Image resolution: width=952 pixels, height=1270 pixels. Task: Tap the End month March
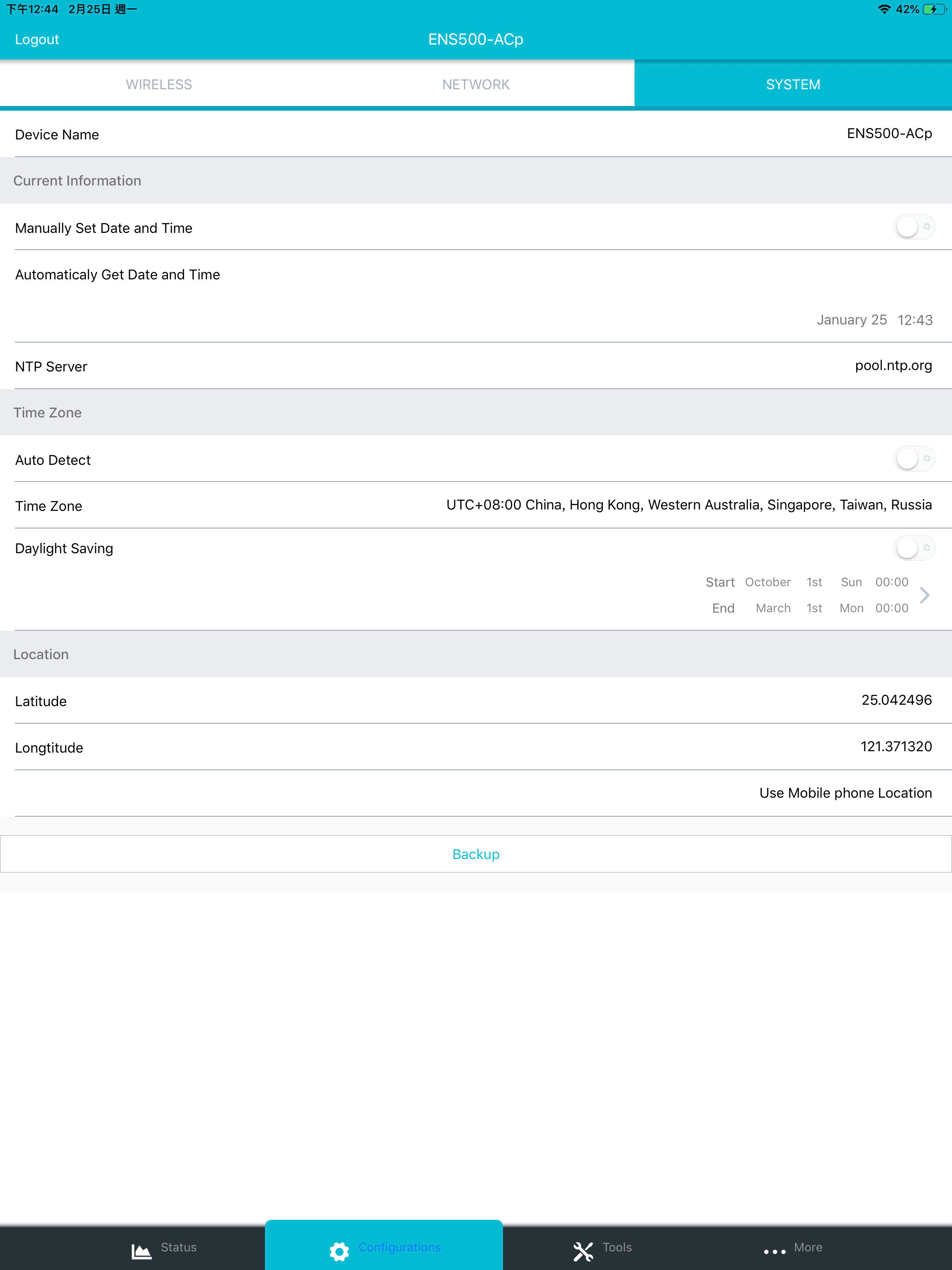[773, 608]
